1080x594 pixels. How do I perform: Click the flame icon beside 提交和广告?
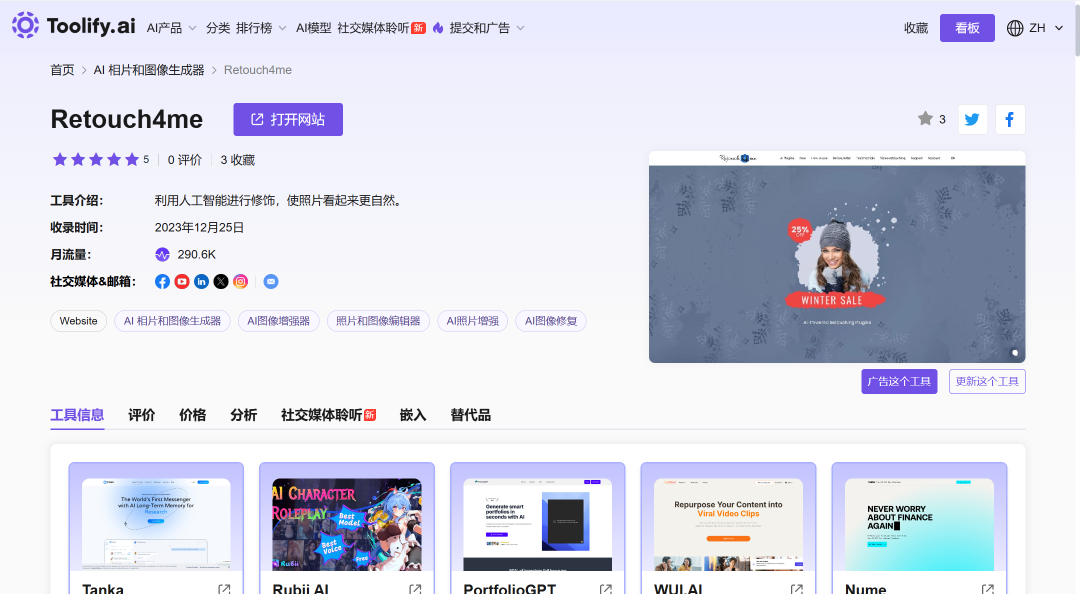(438, 28)
